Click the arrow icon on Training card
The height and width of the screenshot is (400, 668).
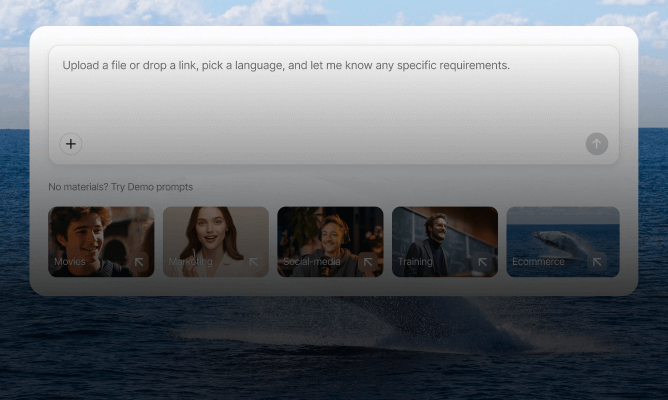(483, 262)
